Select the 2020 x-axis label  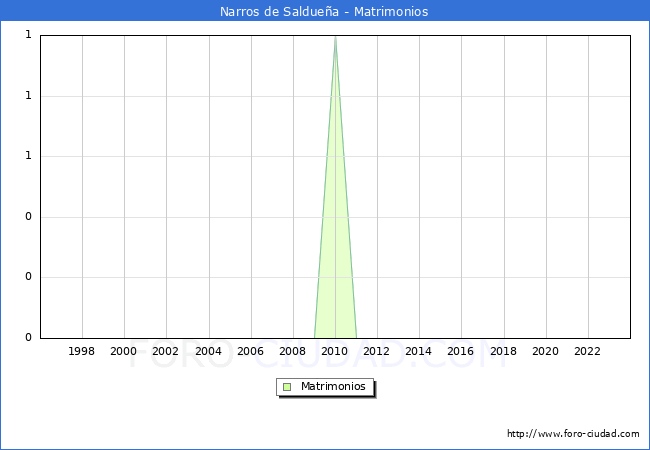[546, 351]
